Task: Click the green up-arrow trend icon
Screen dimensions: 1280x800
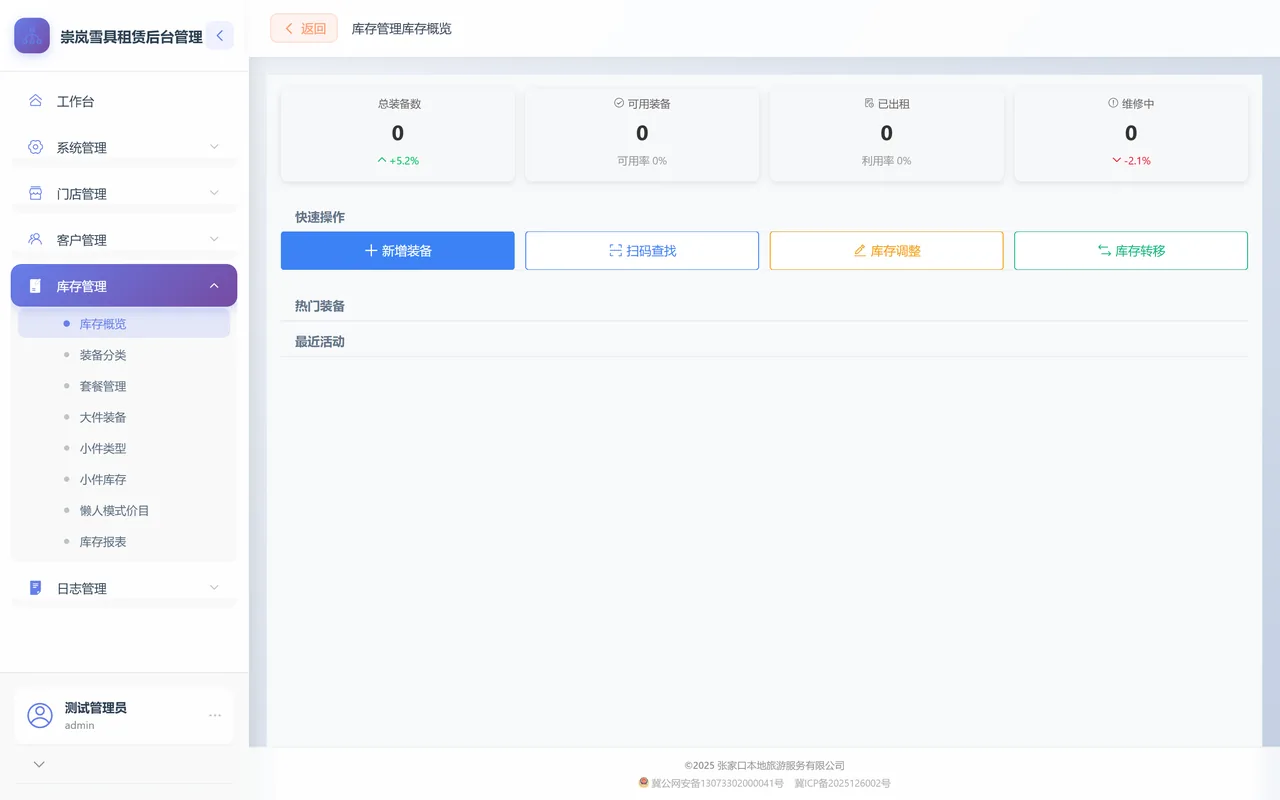Action: [x=382, y=160]
